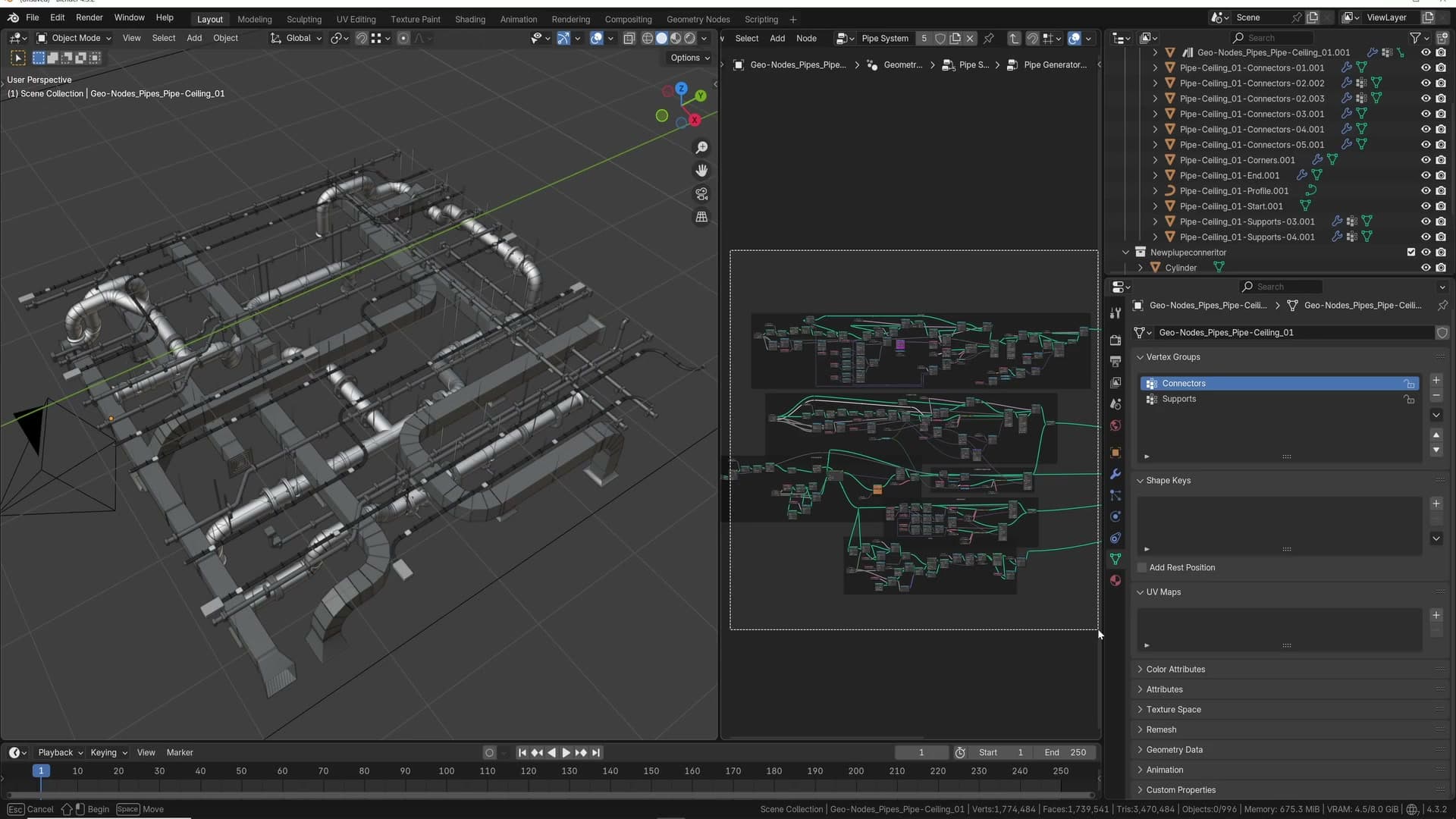1456x819 pixels.
Task: Toggle camera view icon in viewport
Action: [701, 194]
